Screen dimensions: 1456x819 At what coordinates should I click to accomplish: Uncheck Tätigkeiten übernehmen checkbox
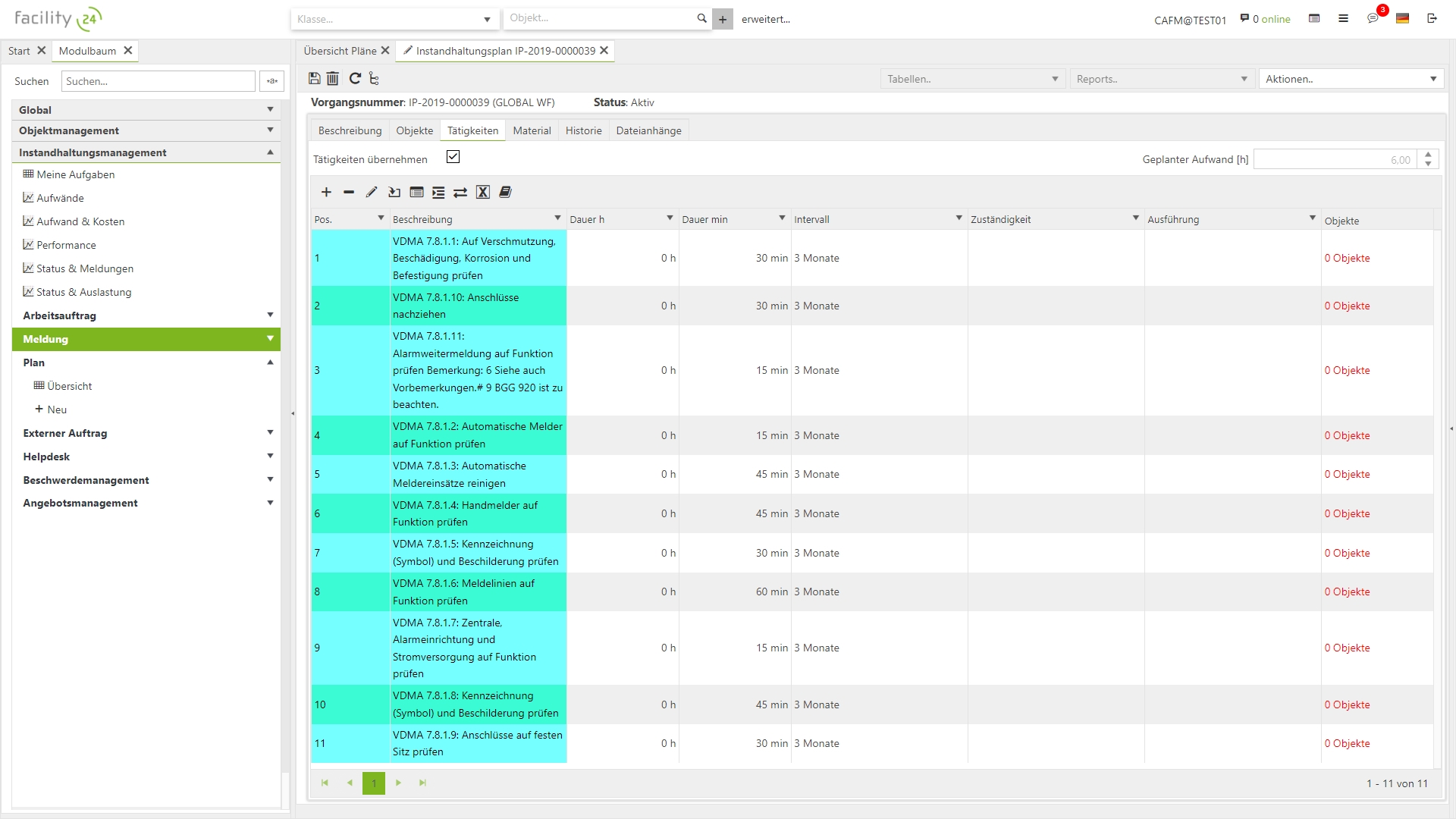[453, 157]
